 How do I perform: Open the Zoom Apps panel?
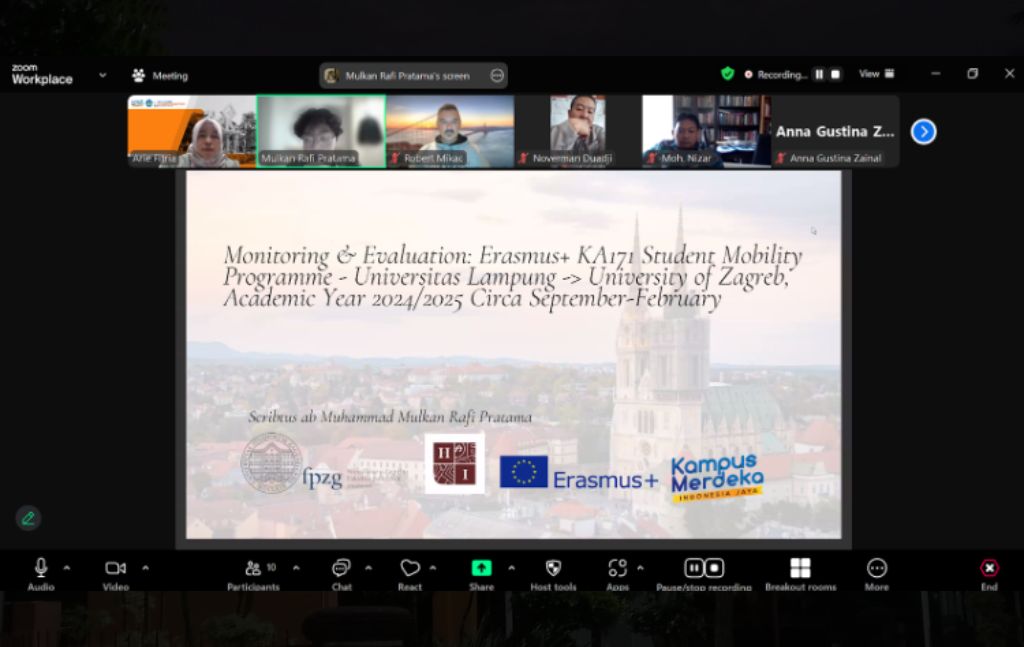618,565
